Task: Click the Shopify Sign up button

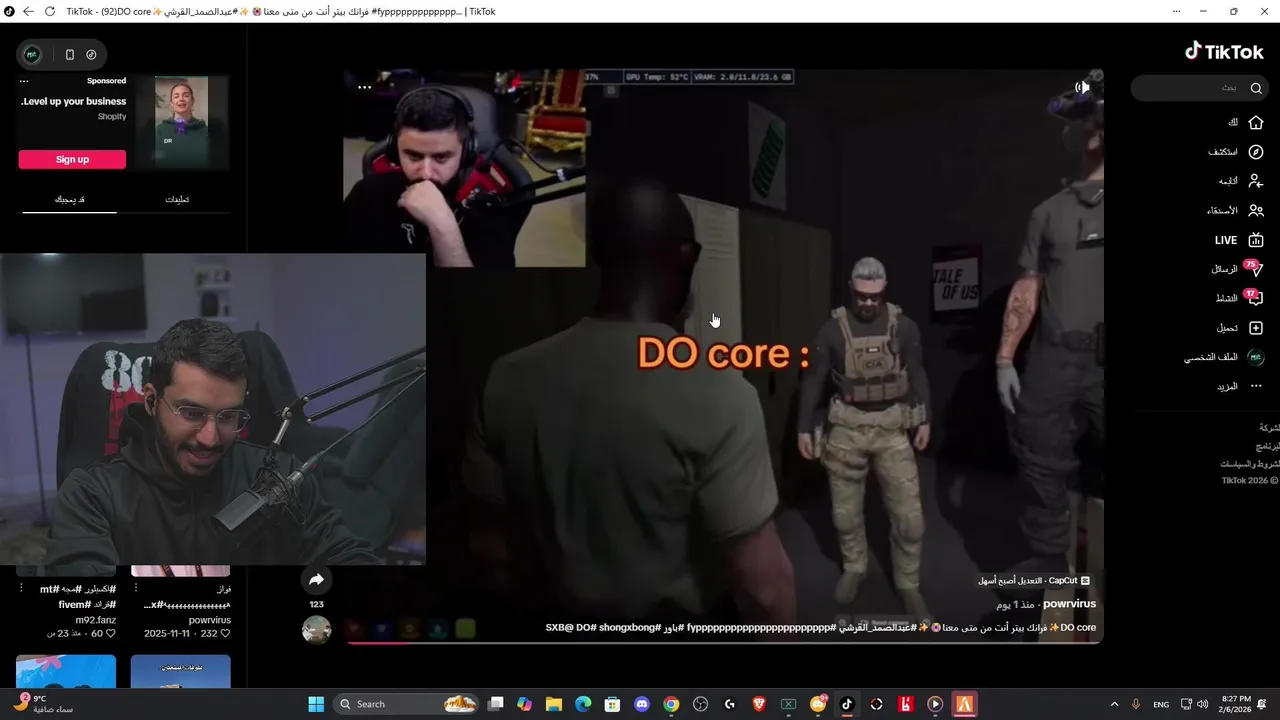Action: coord(72,160)
